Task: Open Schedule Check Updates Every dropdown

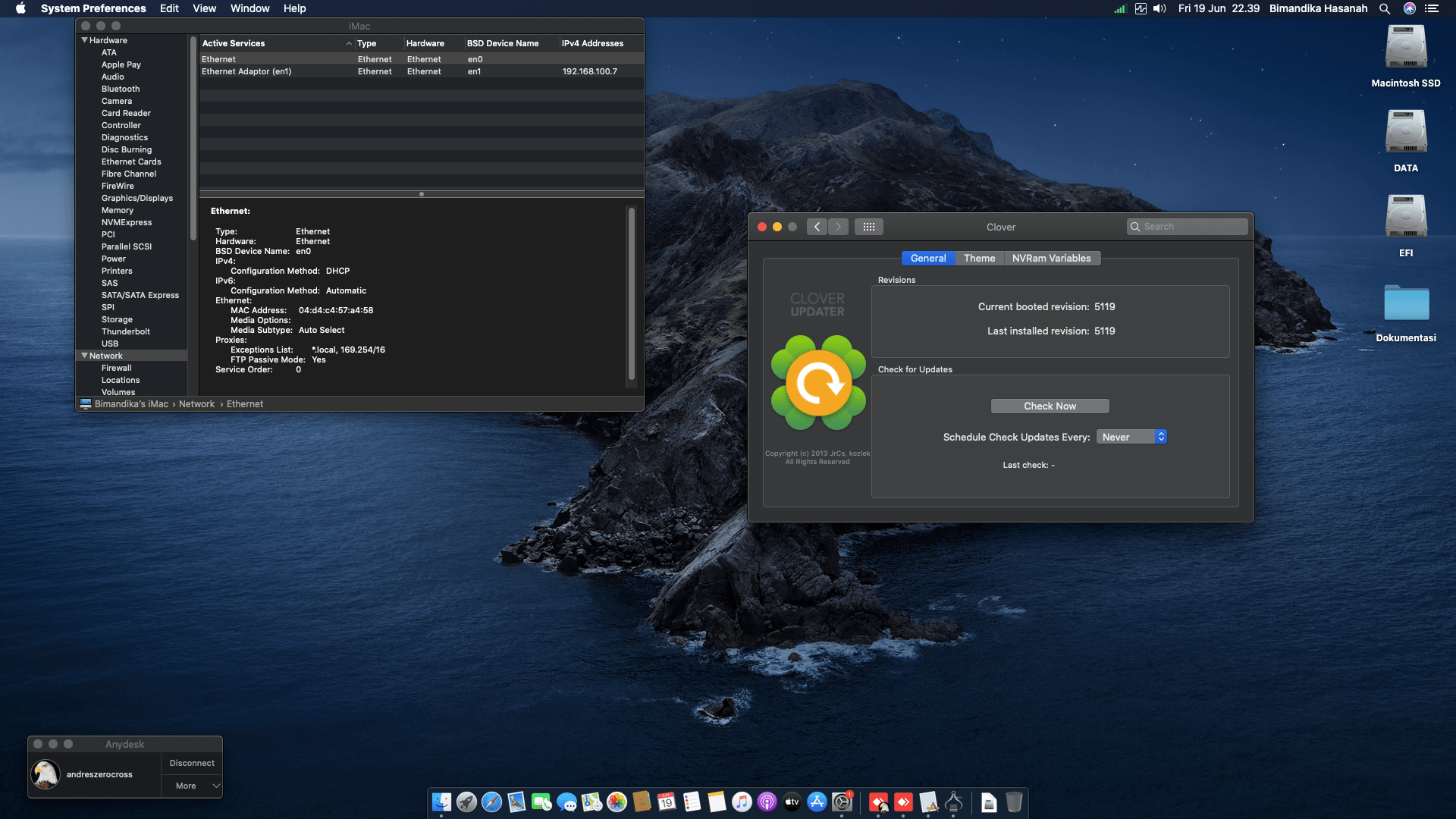Action: point(1131,437)
